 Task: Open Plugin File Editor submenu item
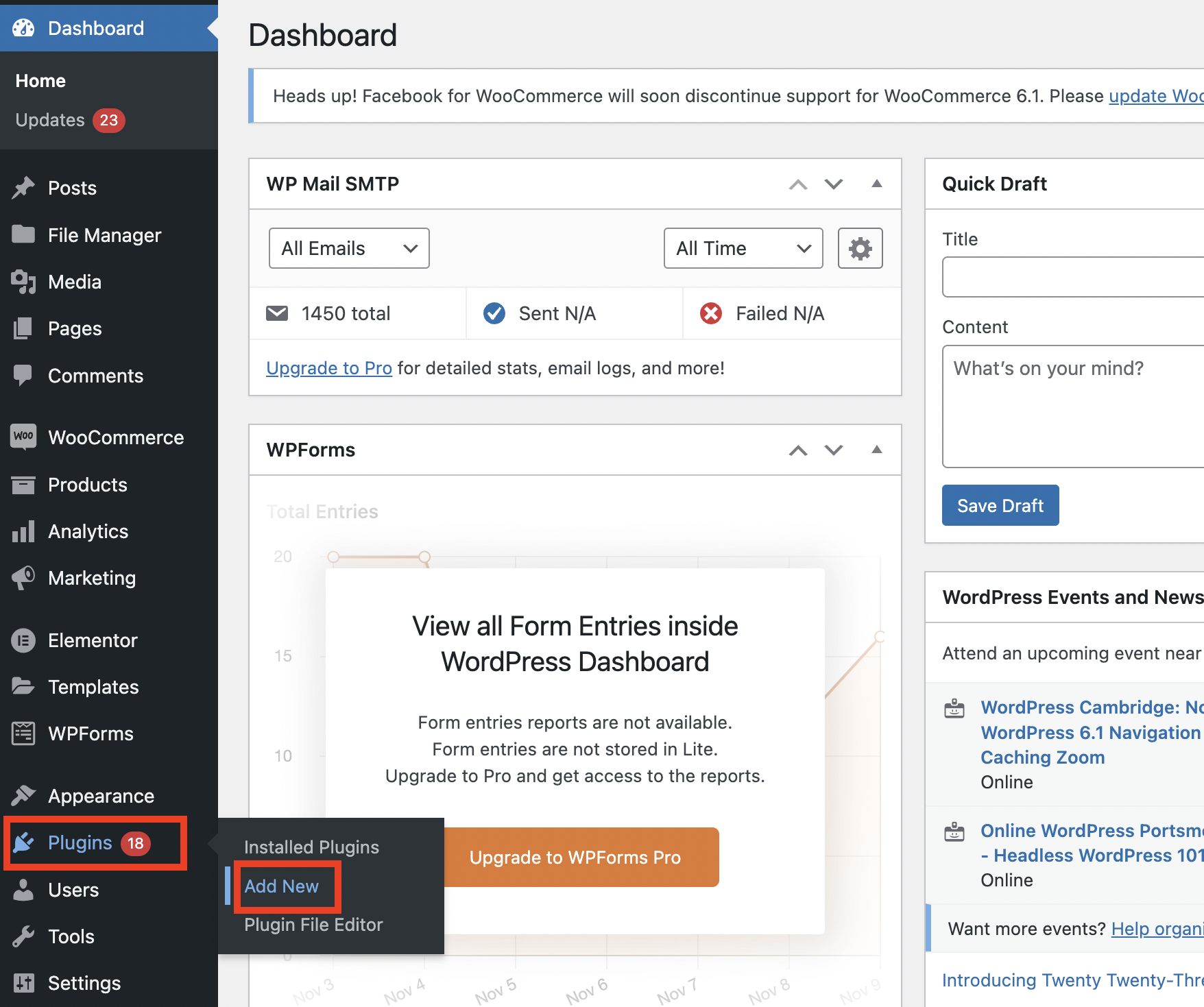coord(313,925)
